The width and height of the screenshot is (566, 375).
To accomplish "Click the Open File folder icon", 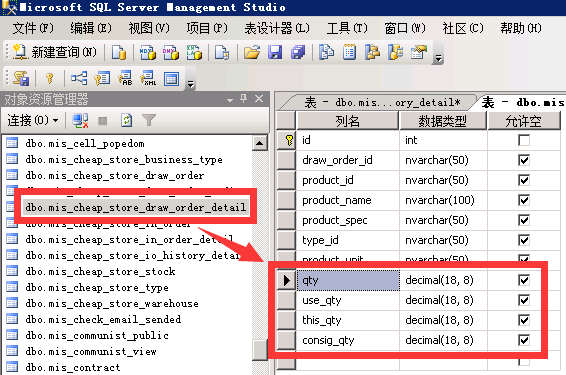I will [252, 53].
